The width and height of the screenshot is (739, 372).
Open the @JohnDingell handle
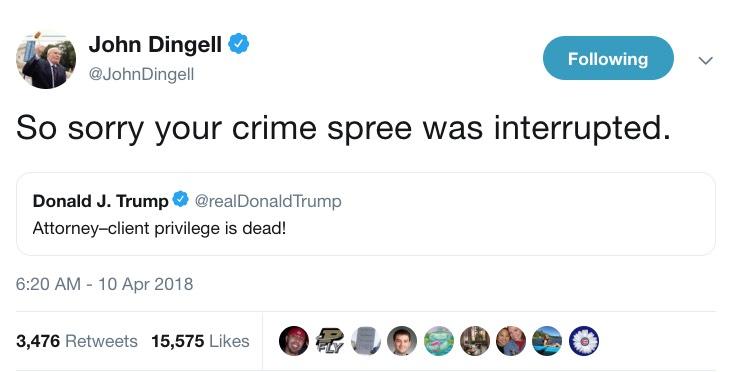coord(141,74)
